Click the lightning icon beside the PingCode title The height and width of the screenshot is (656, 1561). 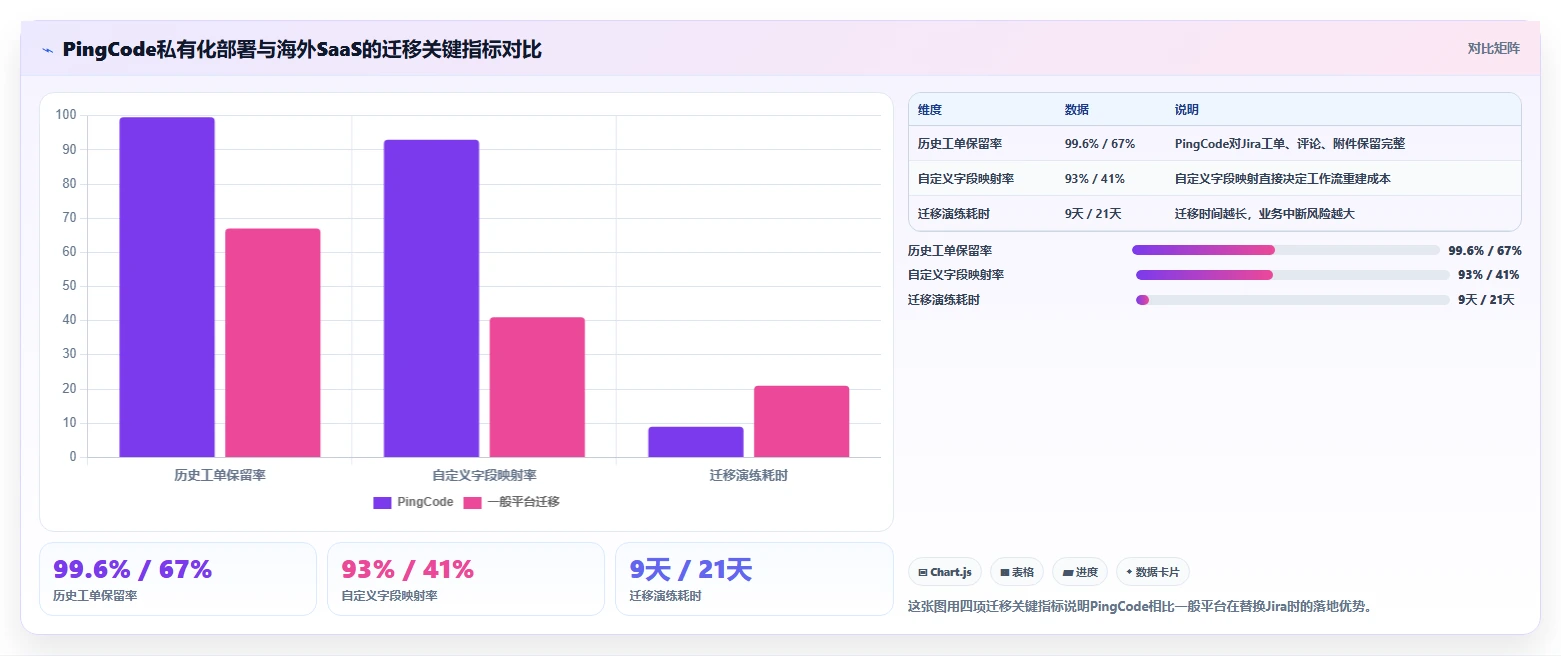coord(47,49)
